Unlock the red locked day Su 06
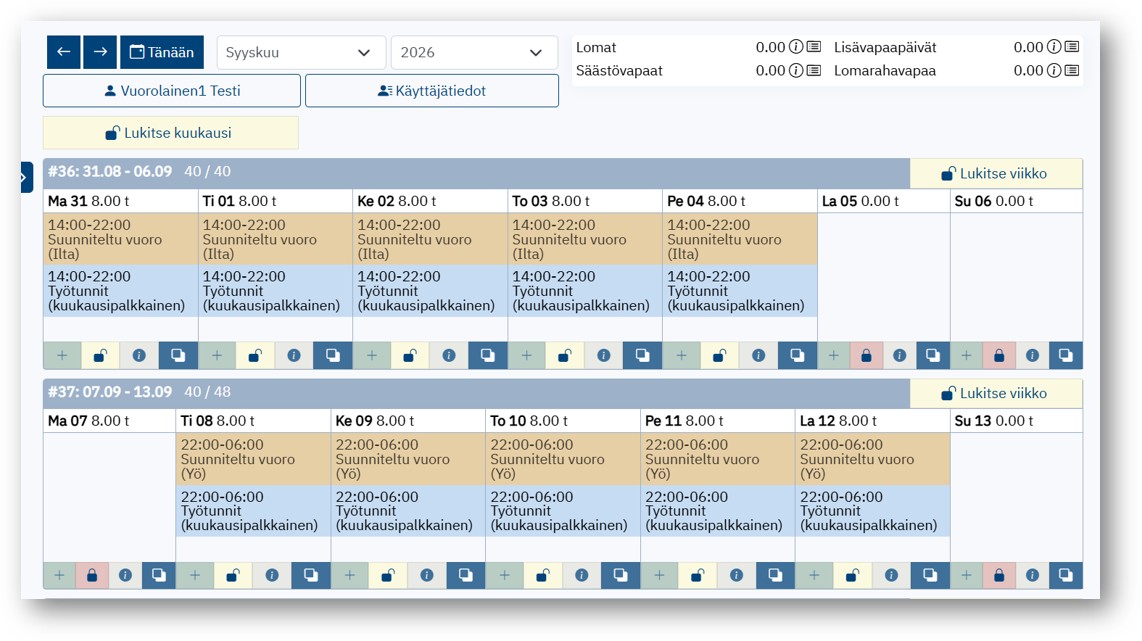Viewport: 1142px width, 641px height. click(999, 355)
